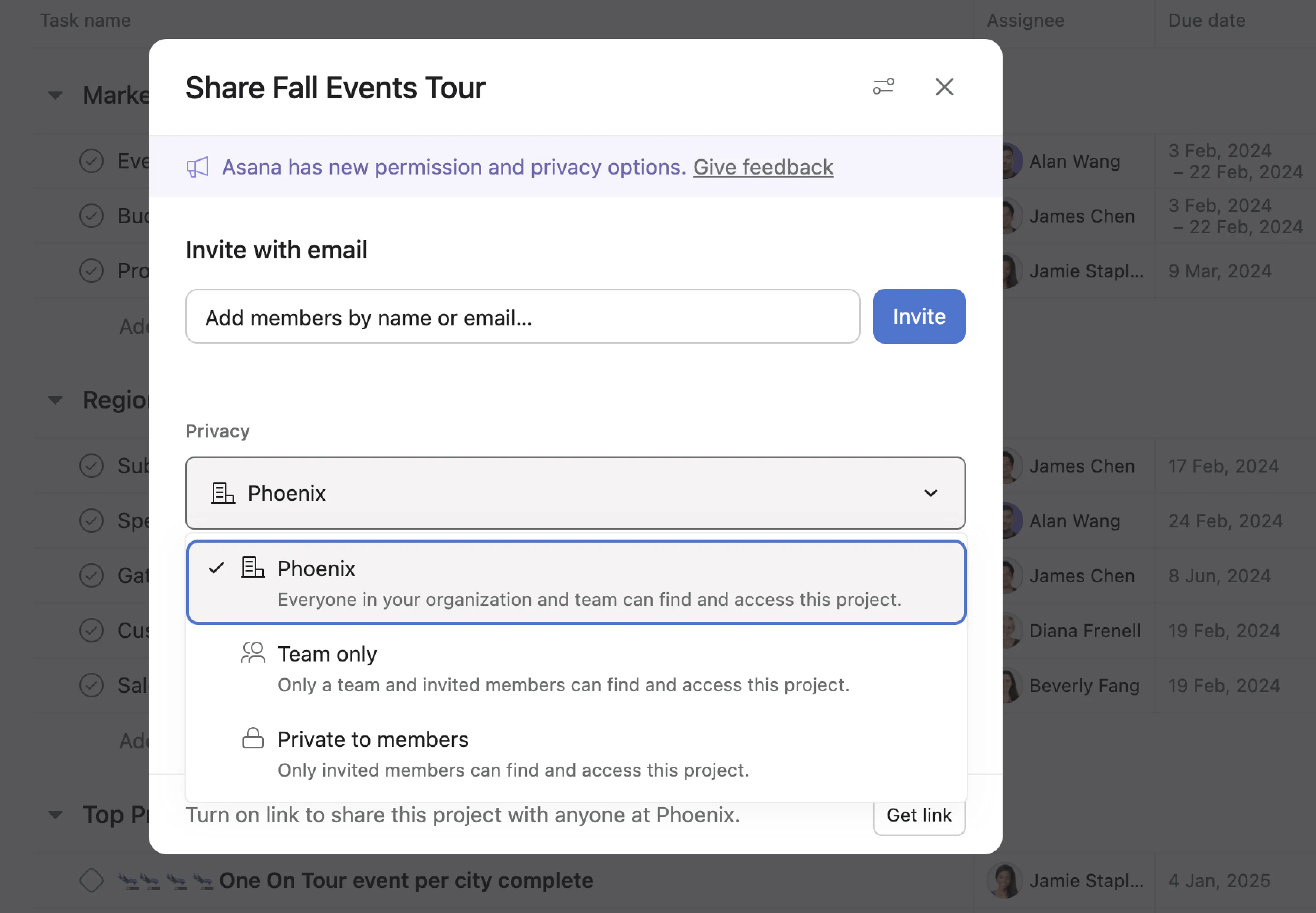Click the milestone diamond icon
The image size is (1316, 913).
91,880
